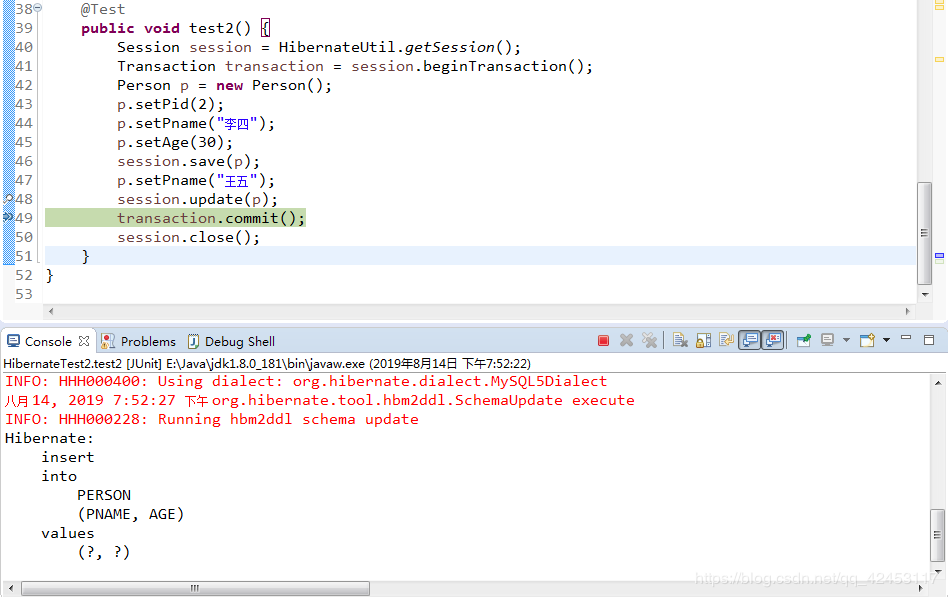The height and width of the screenshot is (597, 948).
Task: Switch to the Problems tab
Action: [x=138, y=341]
